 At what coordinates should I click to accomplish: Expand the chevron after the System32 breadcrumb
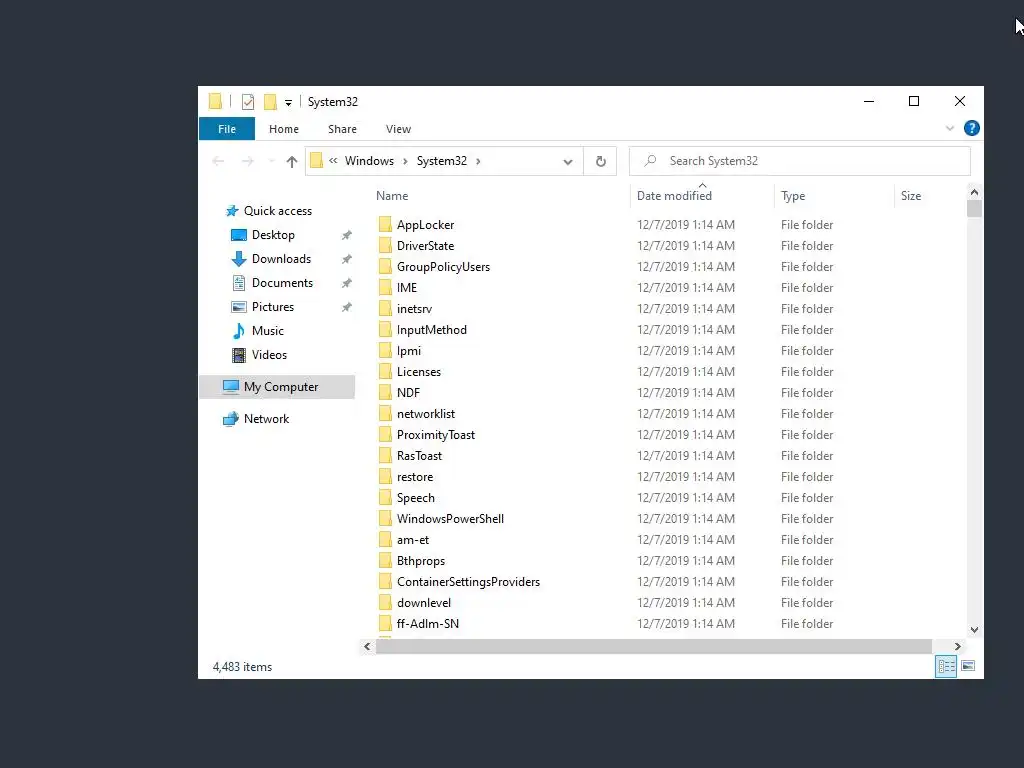coord(478,161)
